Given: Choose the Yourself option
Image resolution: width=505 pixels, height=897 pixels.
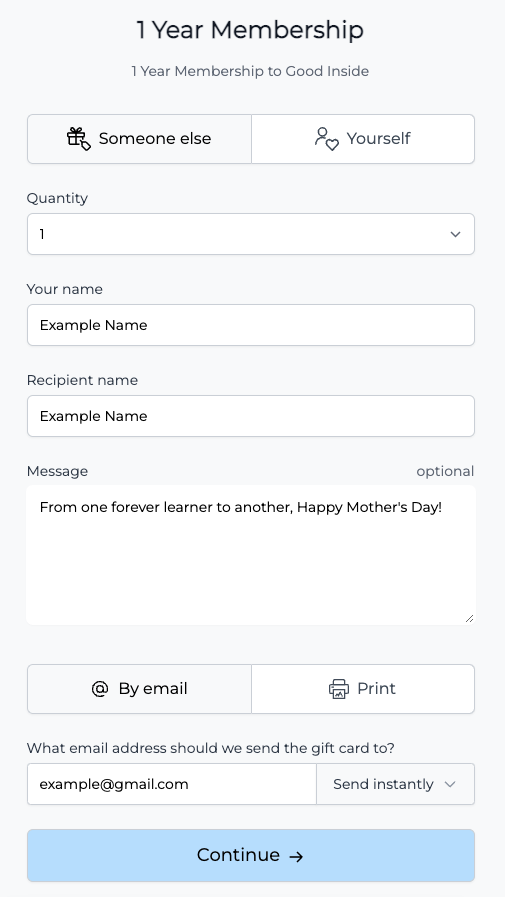Looking at the screenshot, I should [x=363, y=139].
